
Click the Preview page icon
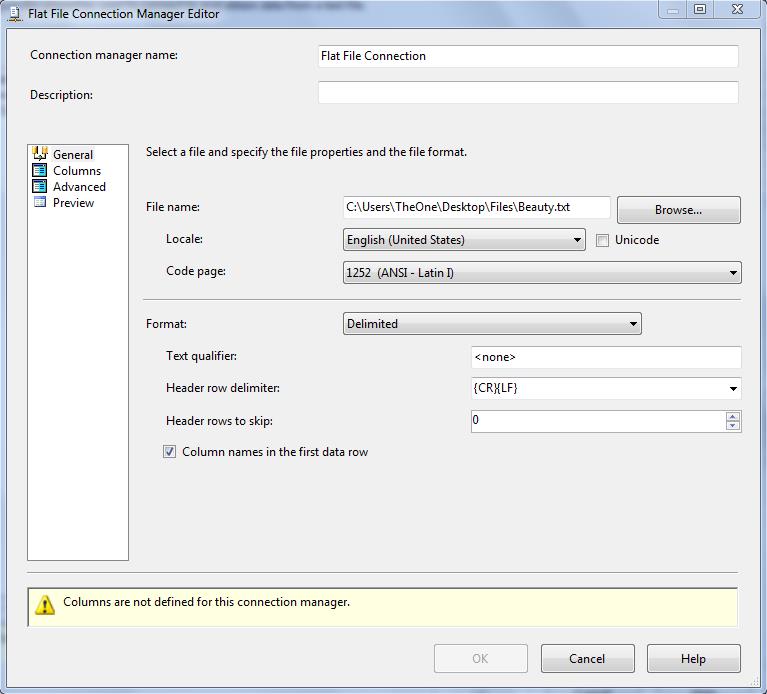coord(40,202)
